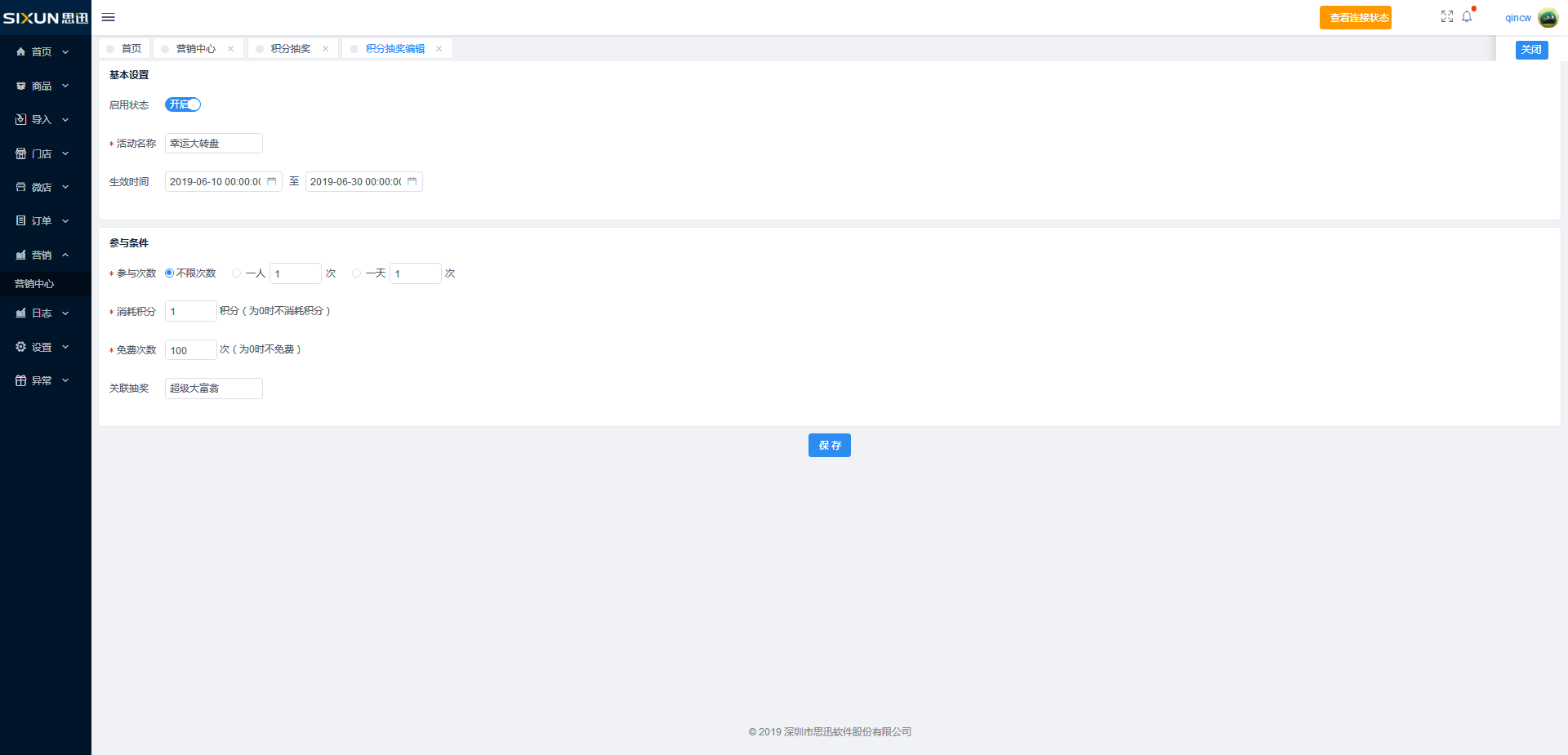Viewport: 1568px width, 755px height.
Task: Open 营销中心 in the sidebar
Action: [34, 284]
